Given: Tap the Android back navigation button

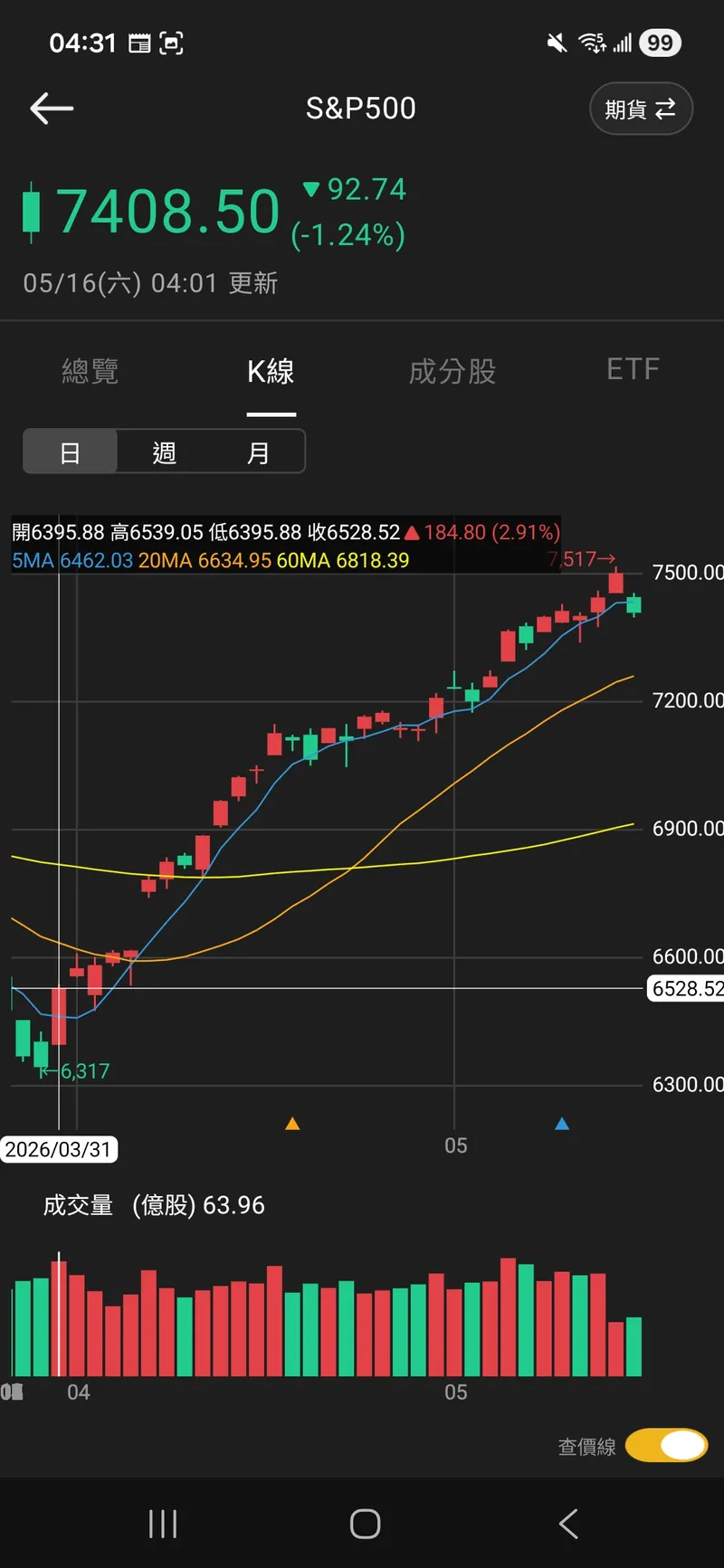Looking at the screenshot, I should [568, 1525].
